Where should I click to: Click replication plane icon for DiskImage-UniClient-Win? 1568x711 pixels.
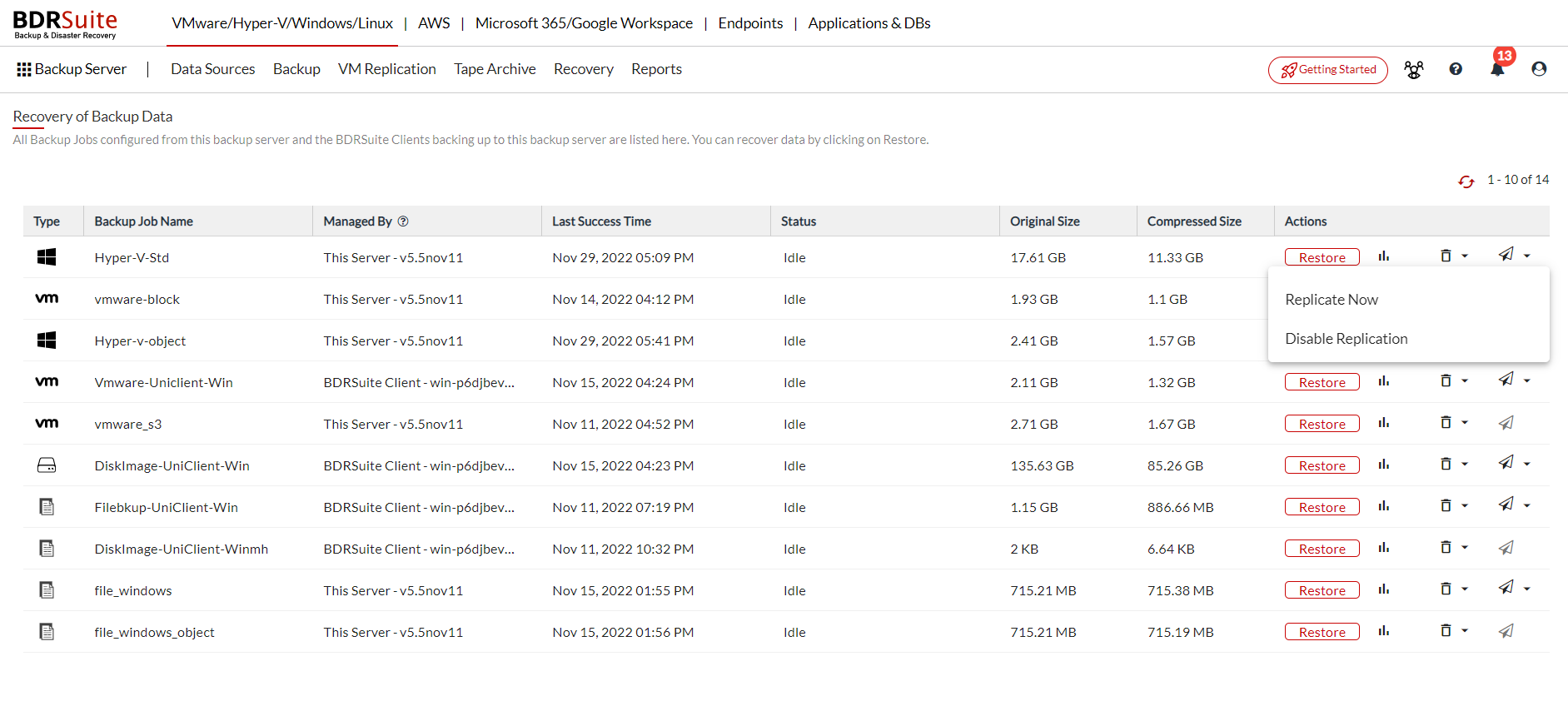pos(1506,463)
